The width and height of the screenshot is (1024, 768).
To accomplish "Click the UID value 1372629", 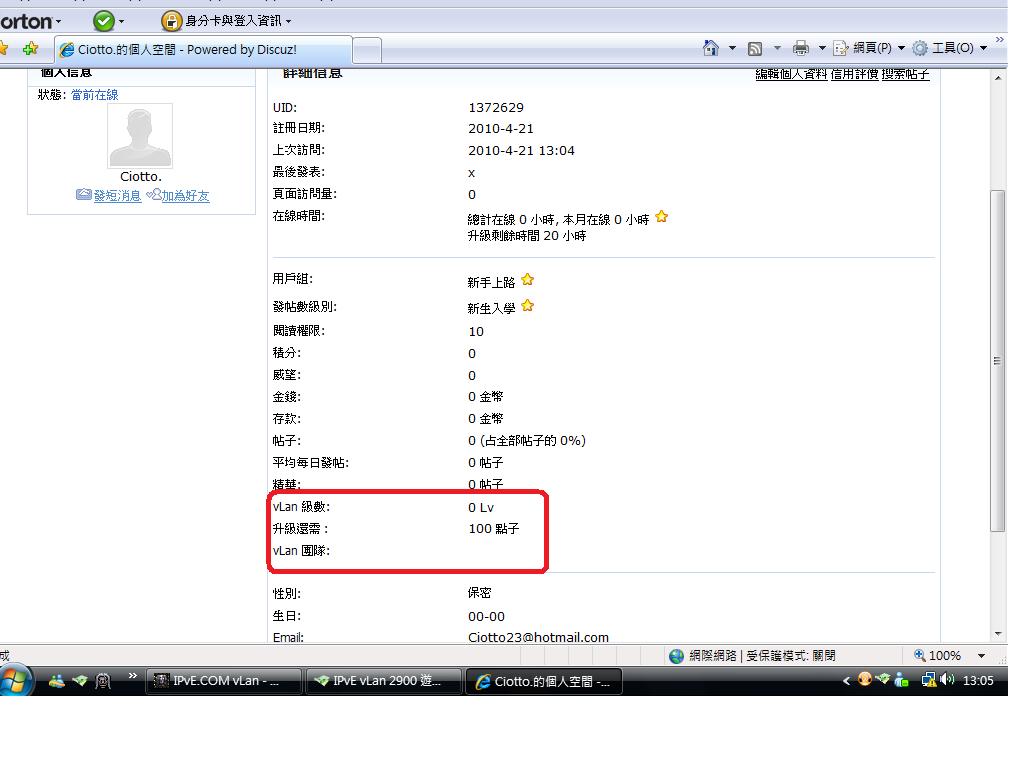I will [496, 108].
